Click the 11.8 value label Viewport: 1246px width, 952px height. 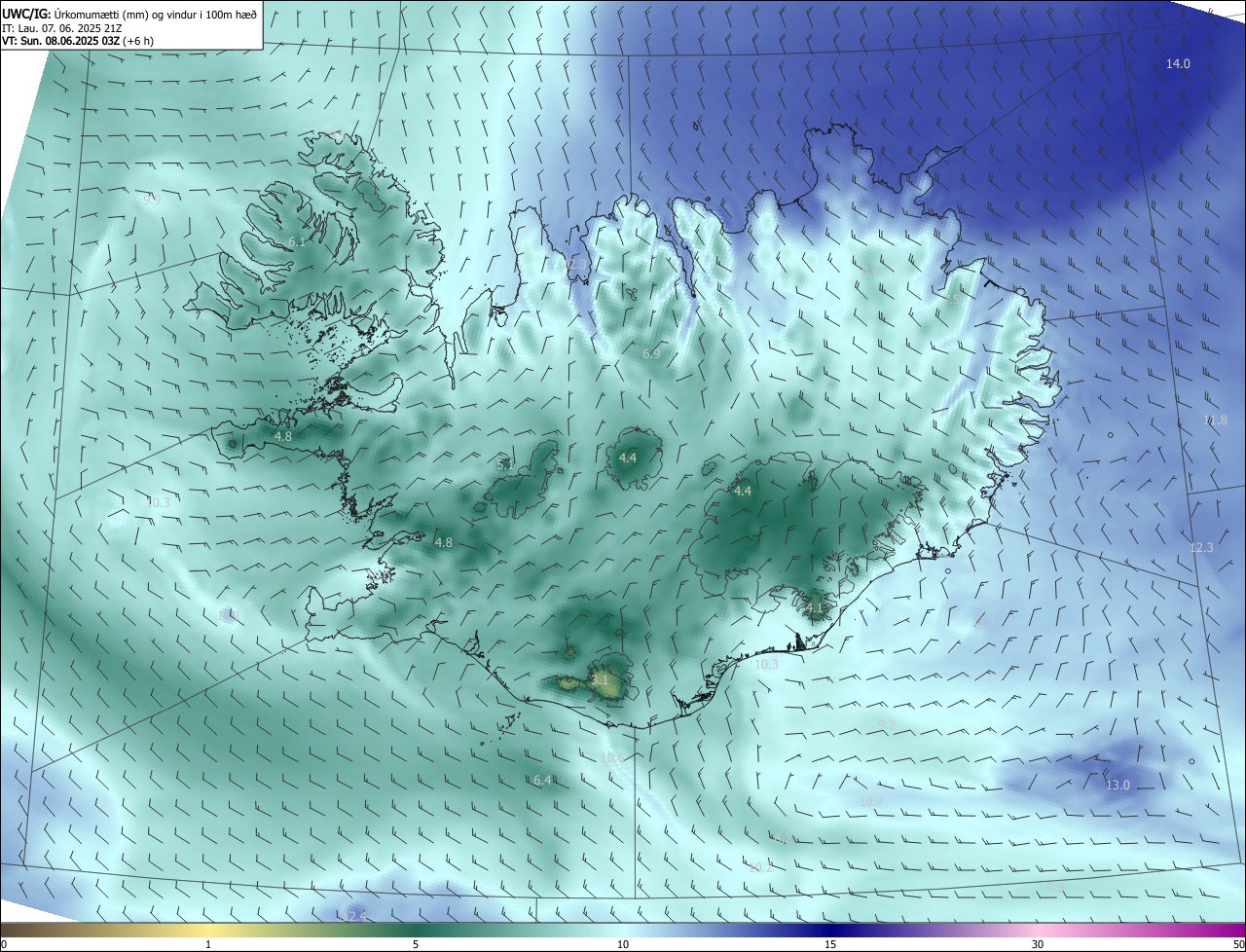click(1215, 421)
